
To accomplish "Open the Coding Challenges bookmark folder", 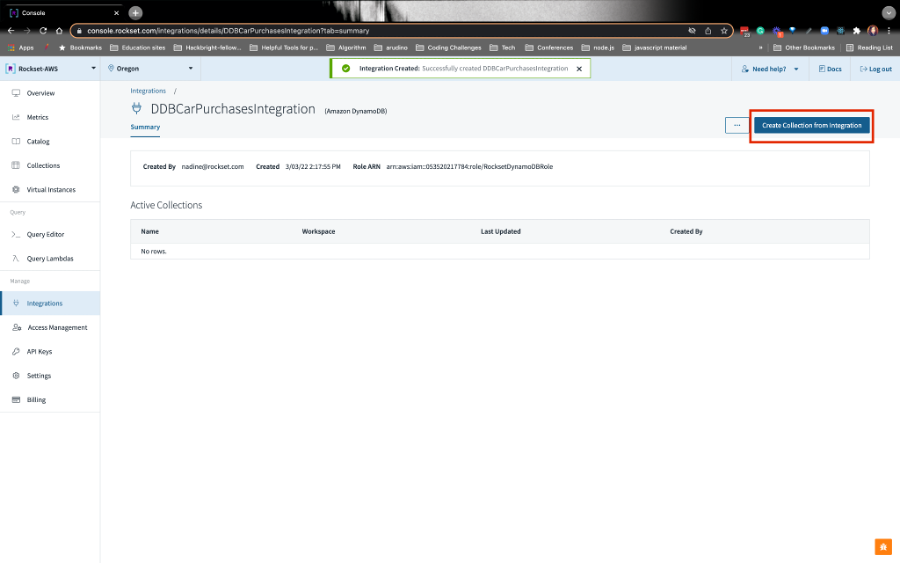I will point(448,48).
